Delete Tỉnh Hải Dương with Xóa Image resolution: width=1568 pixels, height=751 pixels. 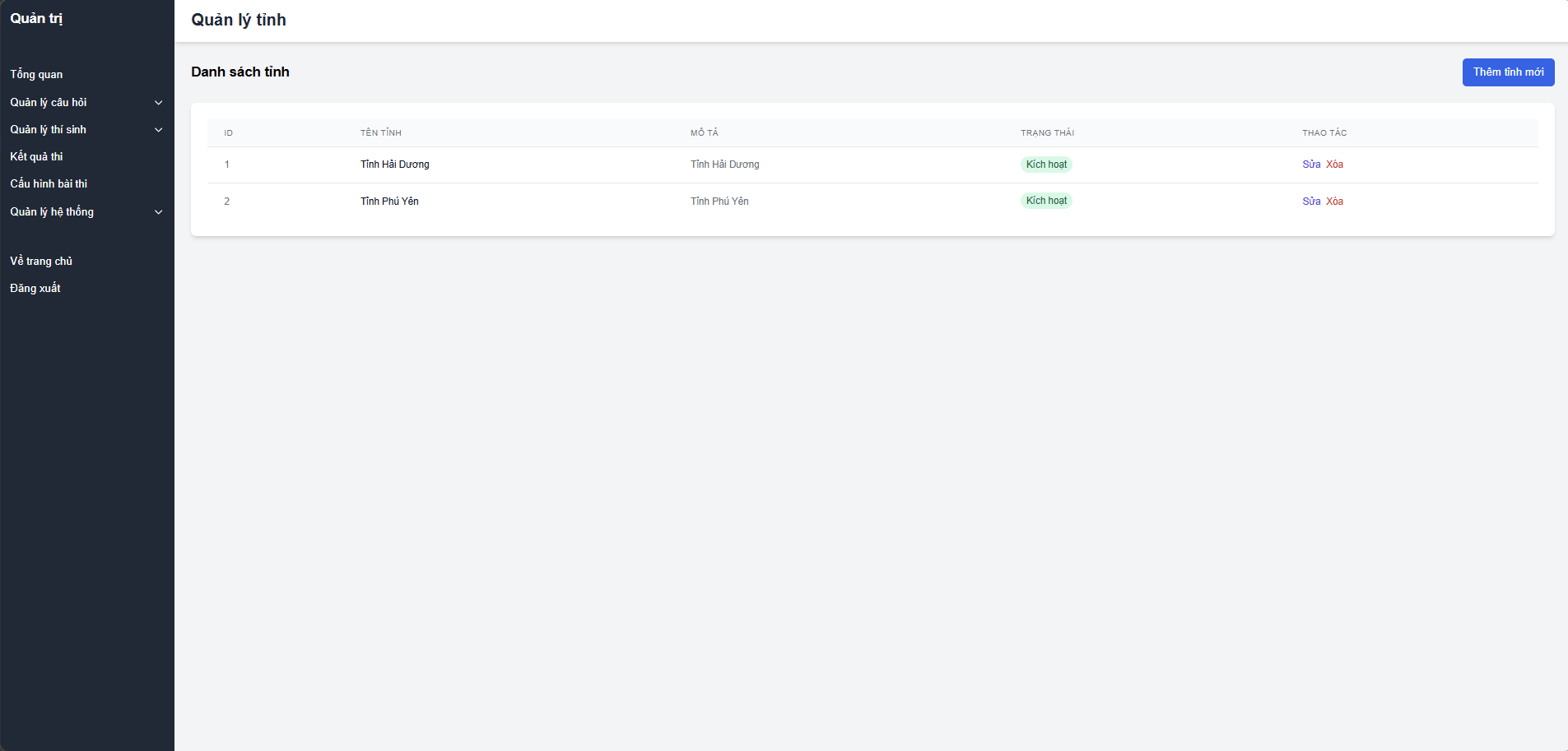tap(1334, 165)
